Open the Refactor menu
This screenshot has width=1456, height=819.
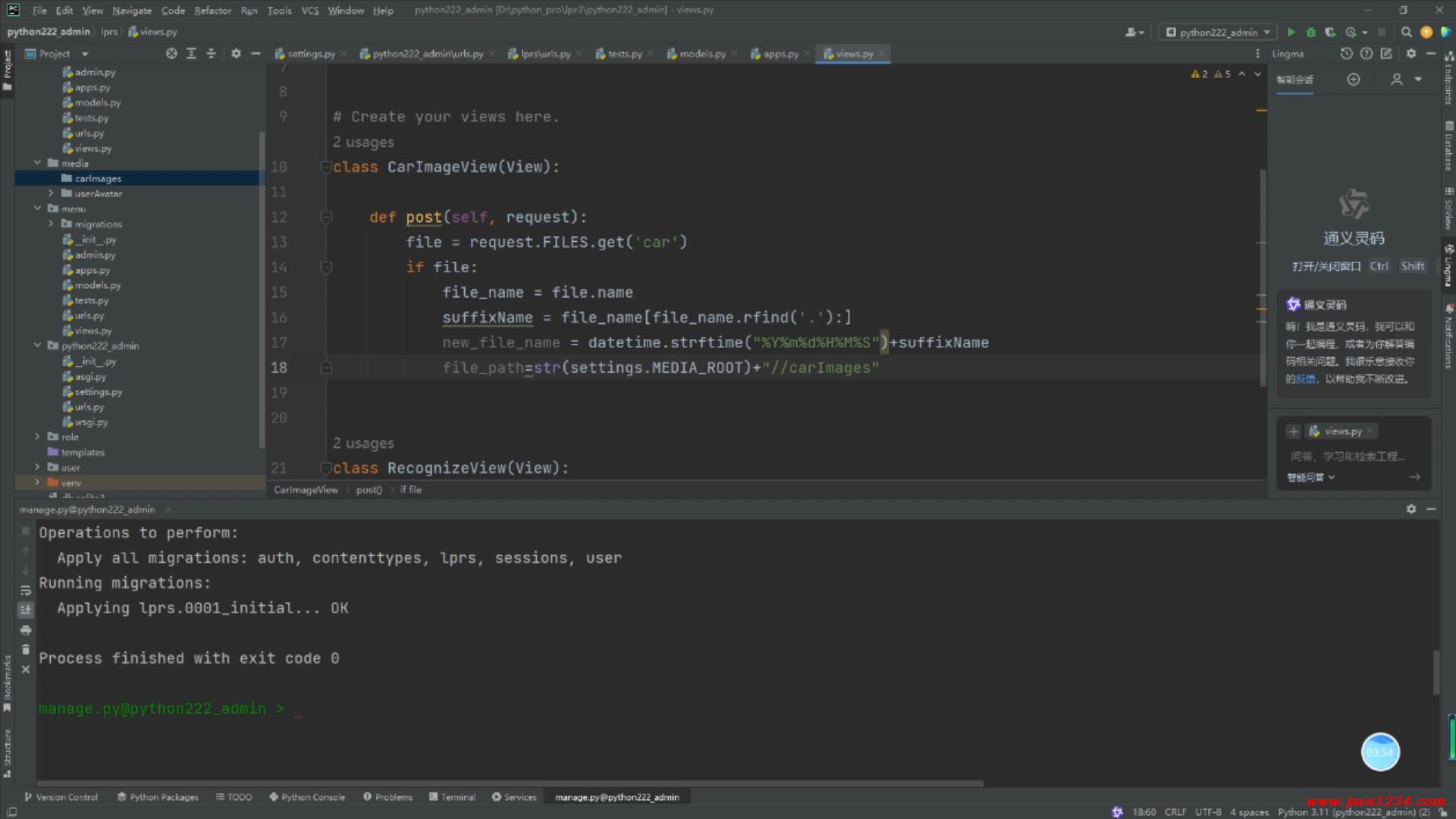212,11
